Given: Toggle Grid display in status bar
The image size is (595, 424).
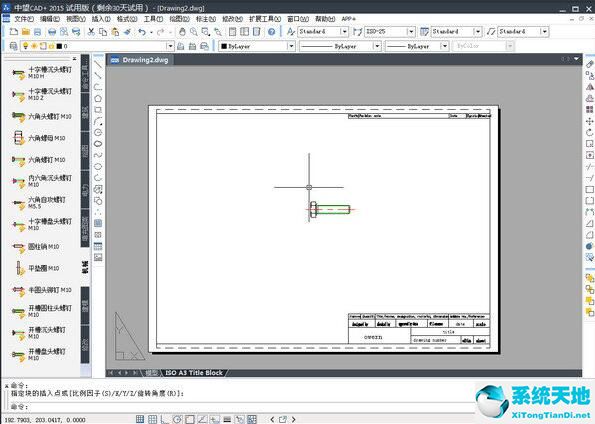Looking at the screenshot, I should click(x=153, y=419).
